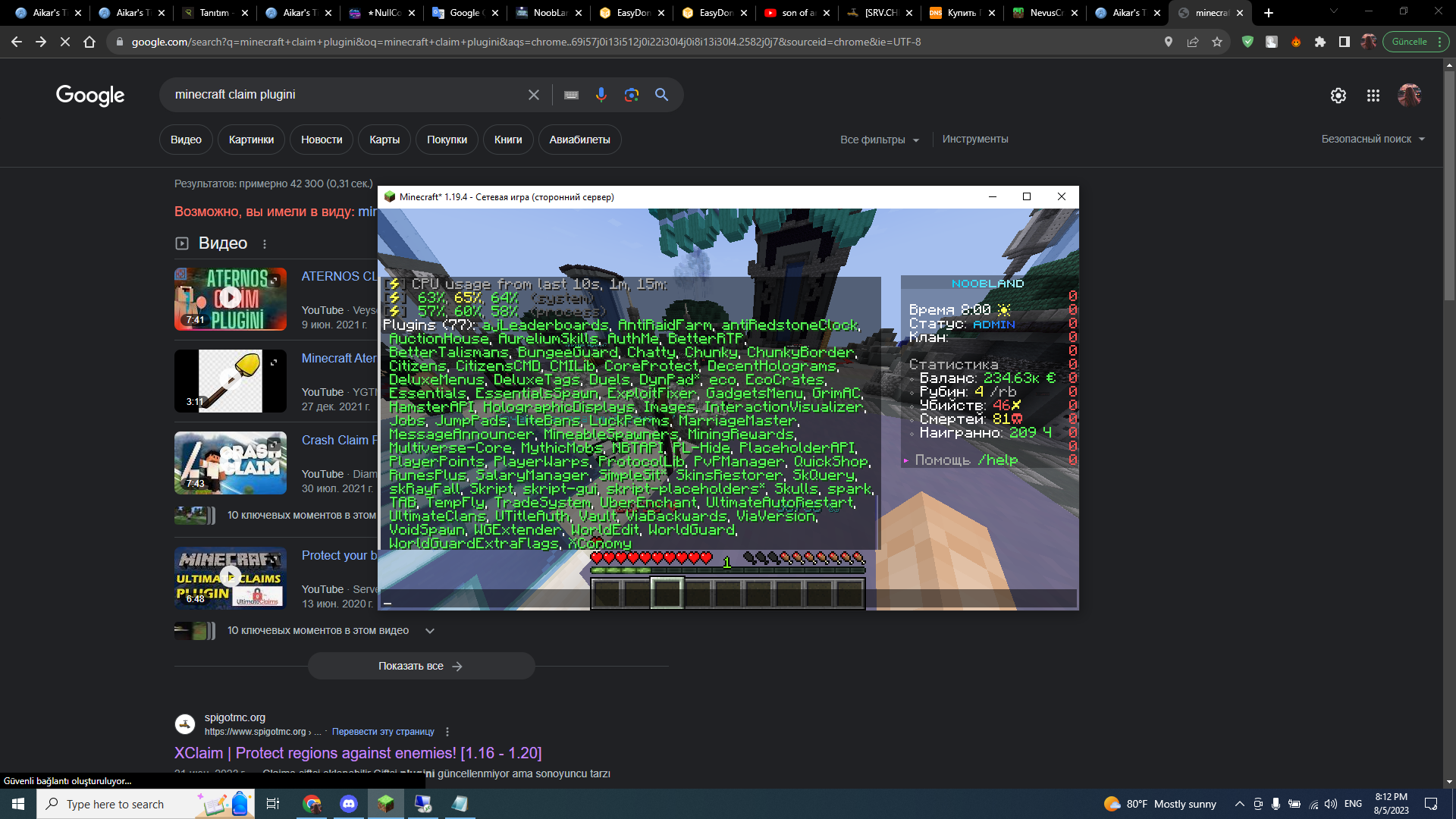Open the extensions puzzle icon

coord(1320,42)
